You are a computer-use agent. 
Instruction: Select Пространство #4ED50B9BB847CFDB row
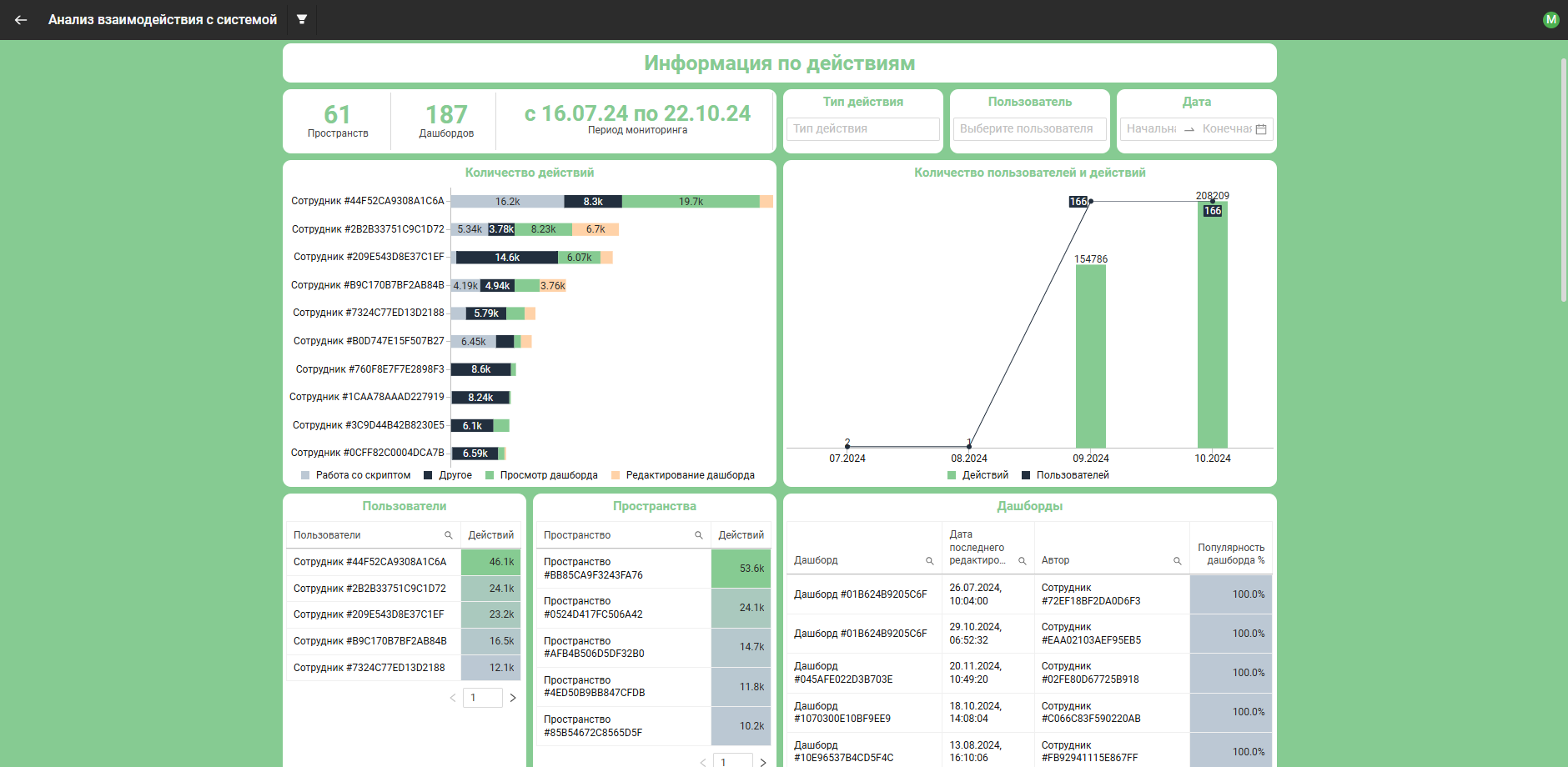653,687
